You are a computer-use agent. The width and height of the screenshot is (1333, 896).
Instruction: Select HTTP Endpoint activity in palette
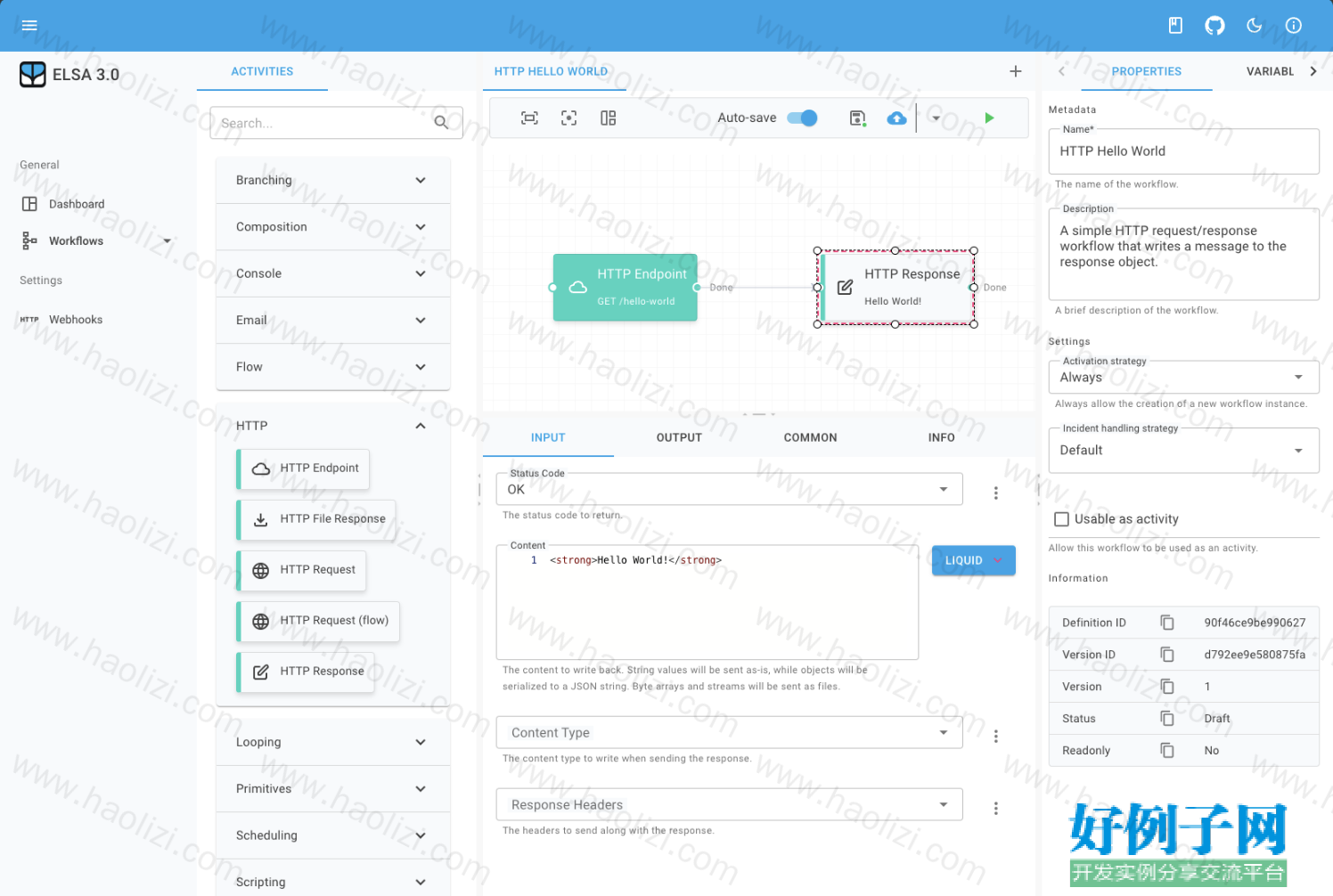[304, 468]
